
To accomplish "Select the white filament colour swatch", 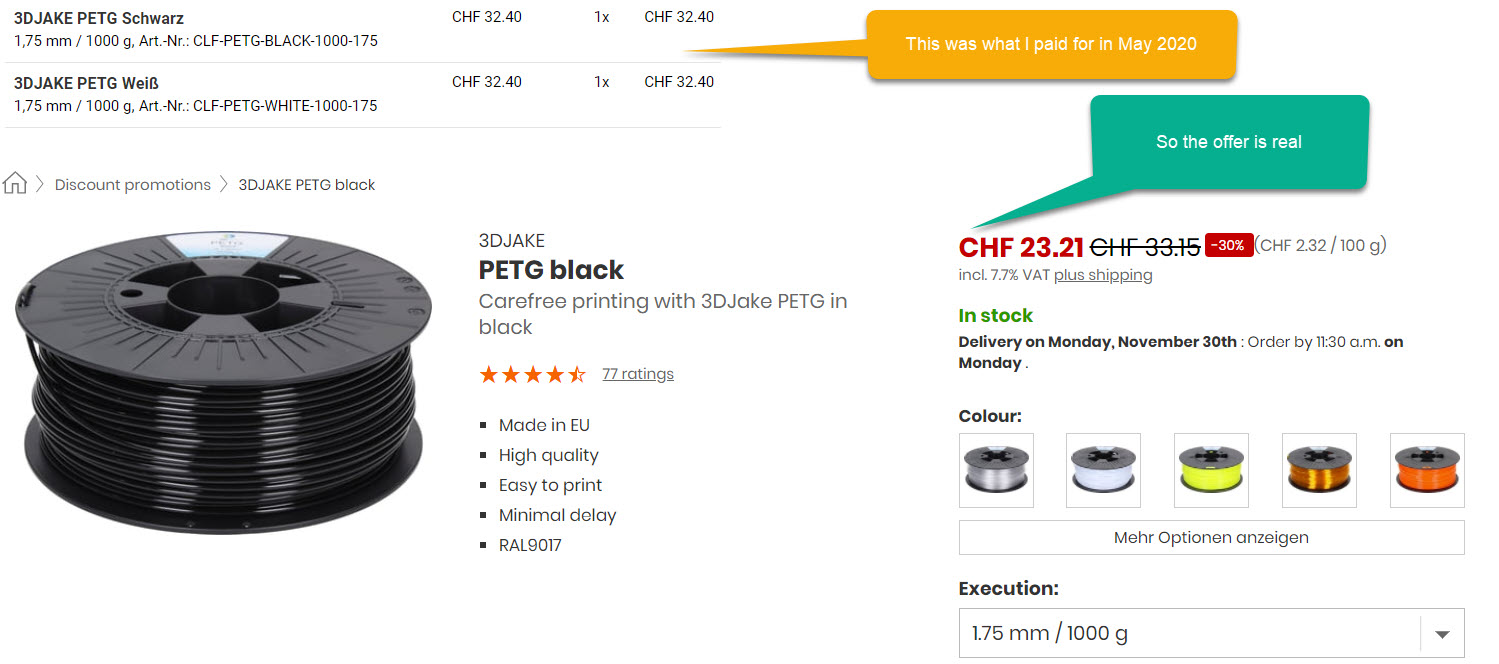I will click(x=1103, y=470).
